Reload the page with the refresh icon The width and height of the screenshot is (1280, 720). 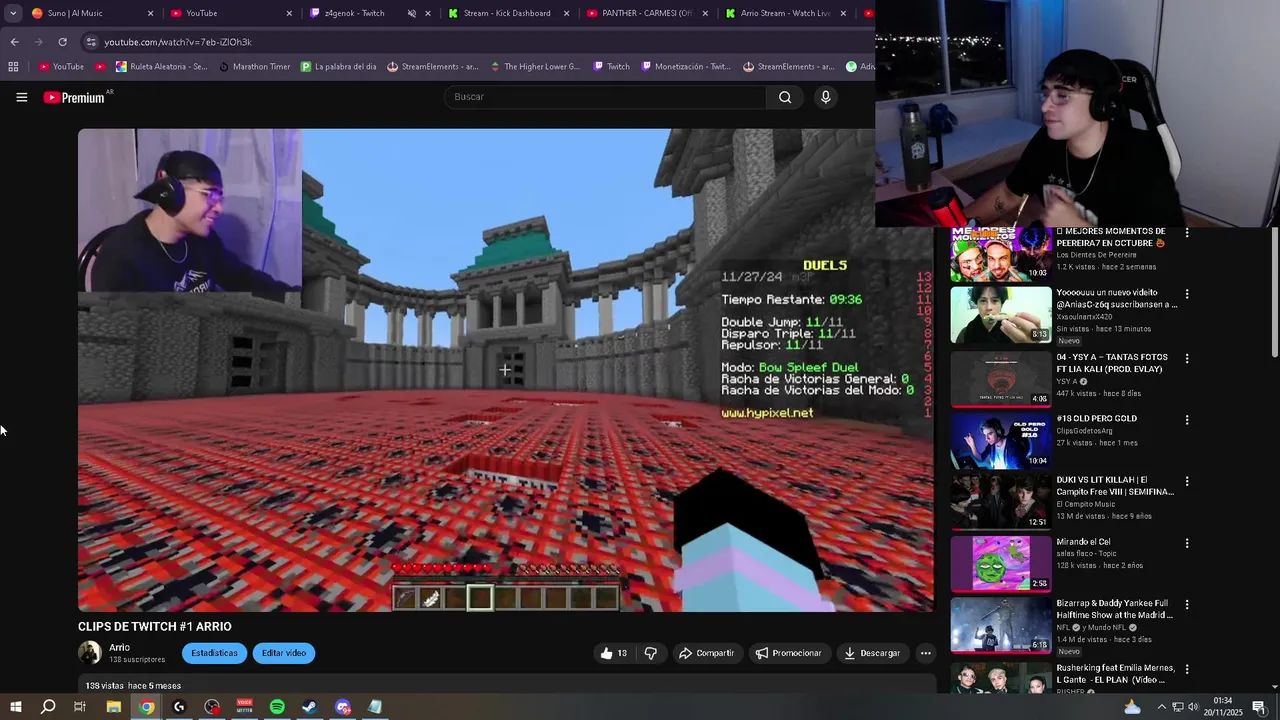coord(62,42)
